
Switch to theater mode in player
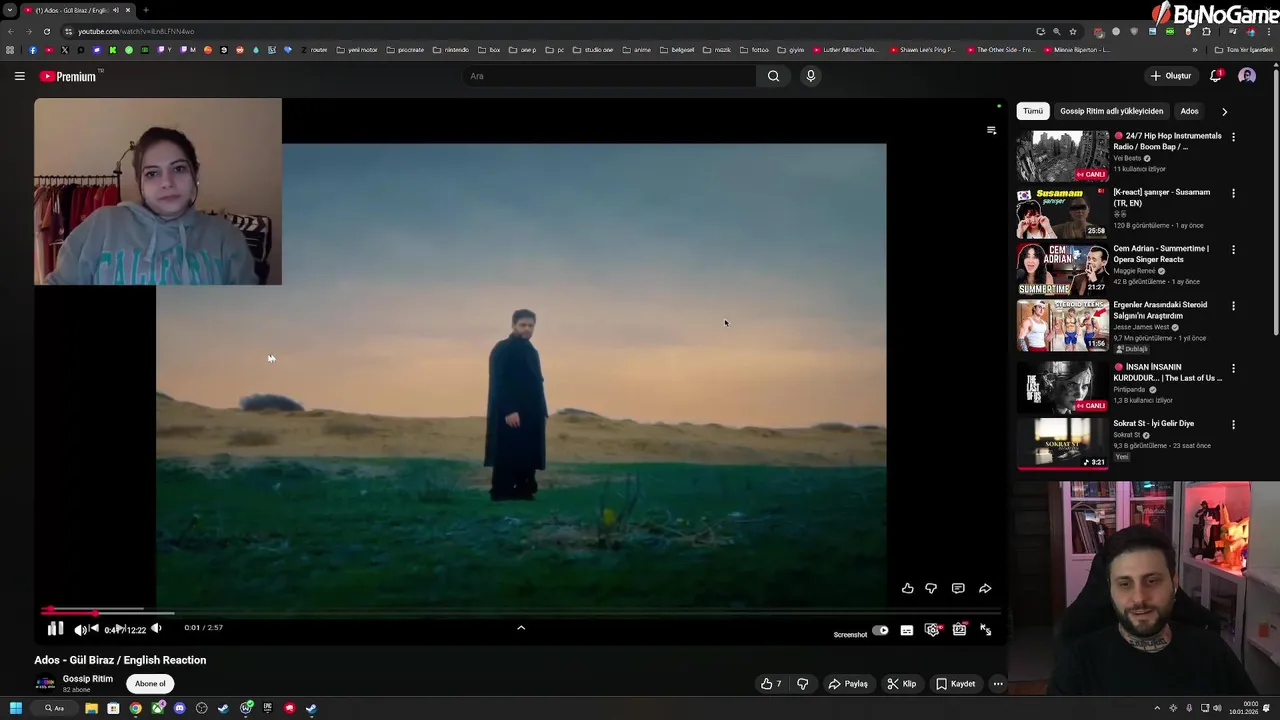(x=959, y=630)
